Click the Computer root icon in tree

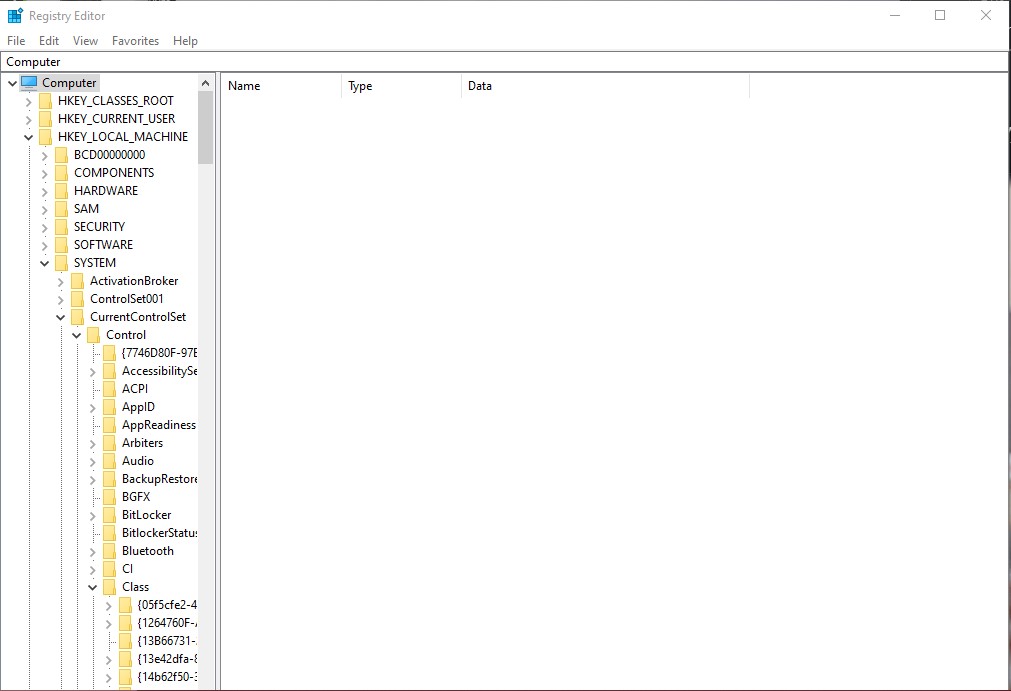pos(29,83)
